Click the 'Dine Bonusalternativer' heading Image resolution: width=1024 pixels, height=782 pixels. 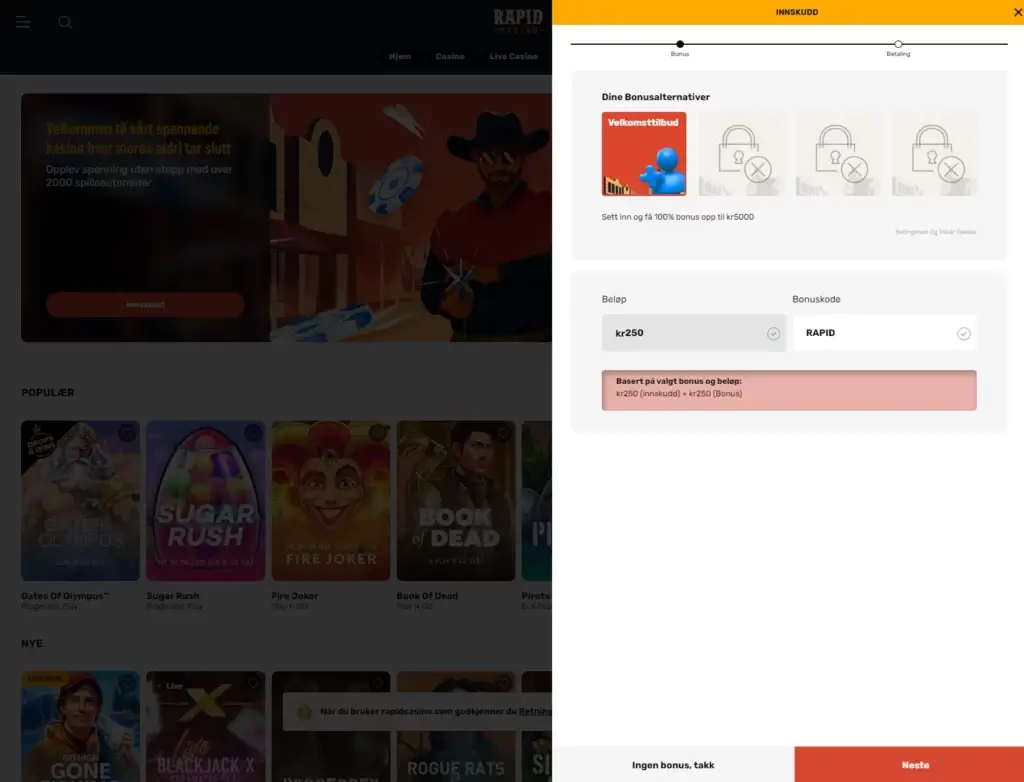click(656, 97)
